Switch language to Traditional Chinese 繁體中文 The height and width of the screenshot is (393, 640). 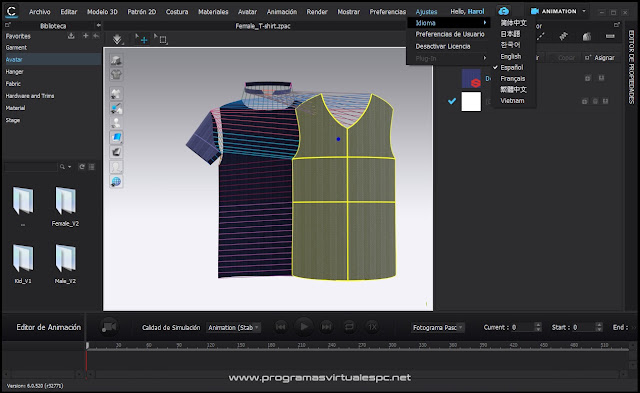pyautogui.click(x=513, y=89)
